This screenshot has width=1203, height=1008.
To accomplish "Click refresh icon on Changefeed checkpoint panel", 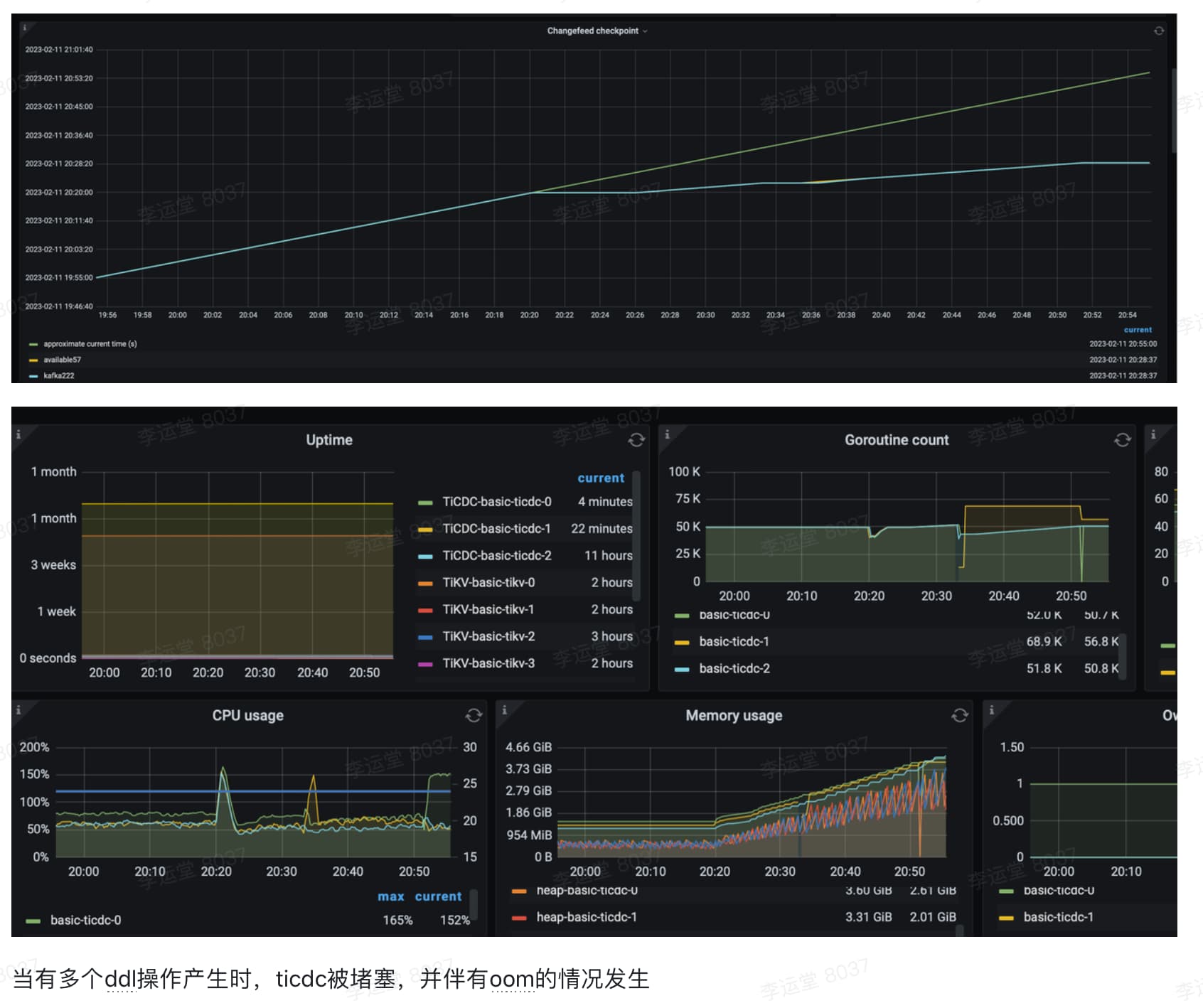I will 1158,31.
